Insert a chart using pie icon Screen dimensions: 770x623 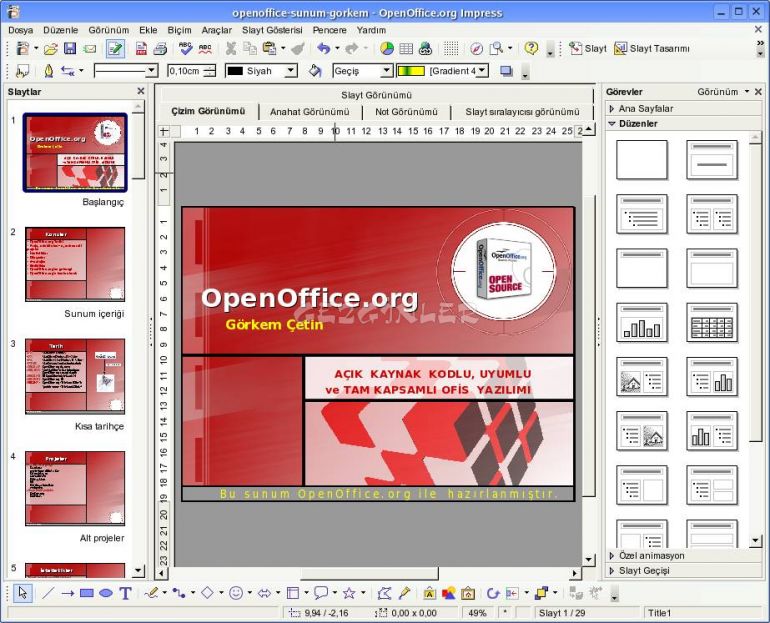(x=387, y=49)
